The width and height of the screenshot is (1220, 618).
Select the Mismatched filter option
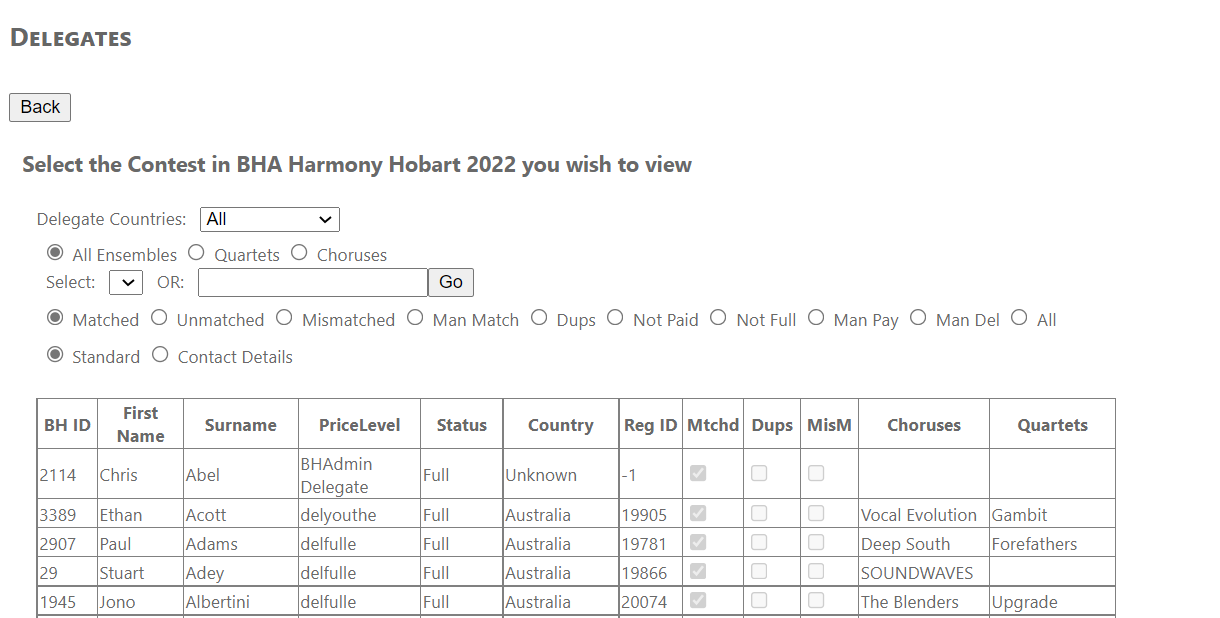pos(284,318)
